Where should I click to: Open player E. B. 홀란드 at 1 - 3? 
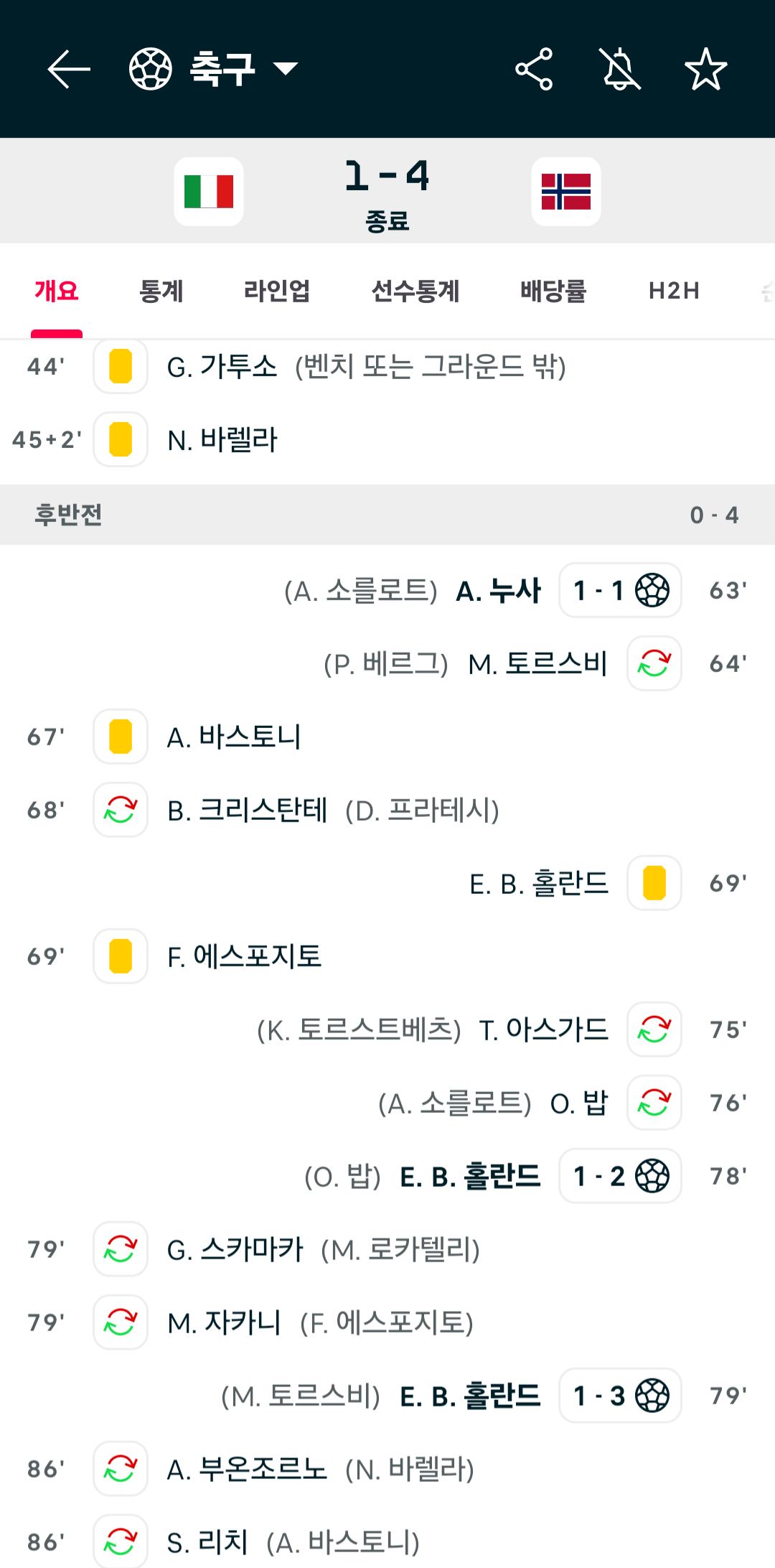[470, 1396]
